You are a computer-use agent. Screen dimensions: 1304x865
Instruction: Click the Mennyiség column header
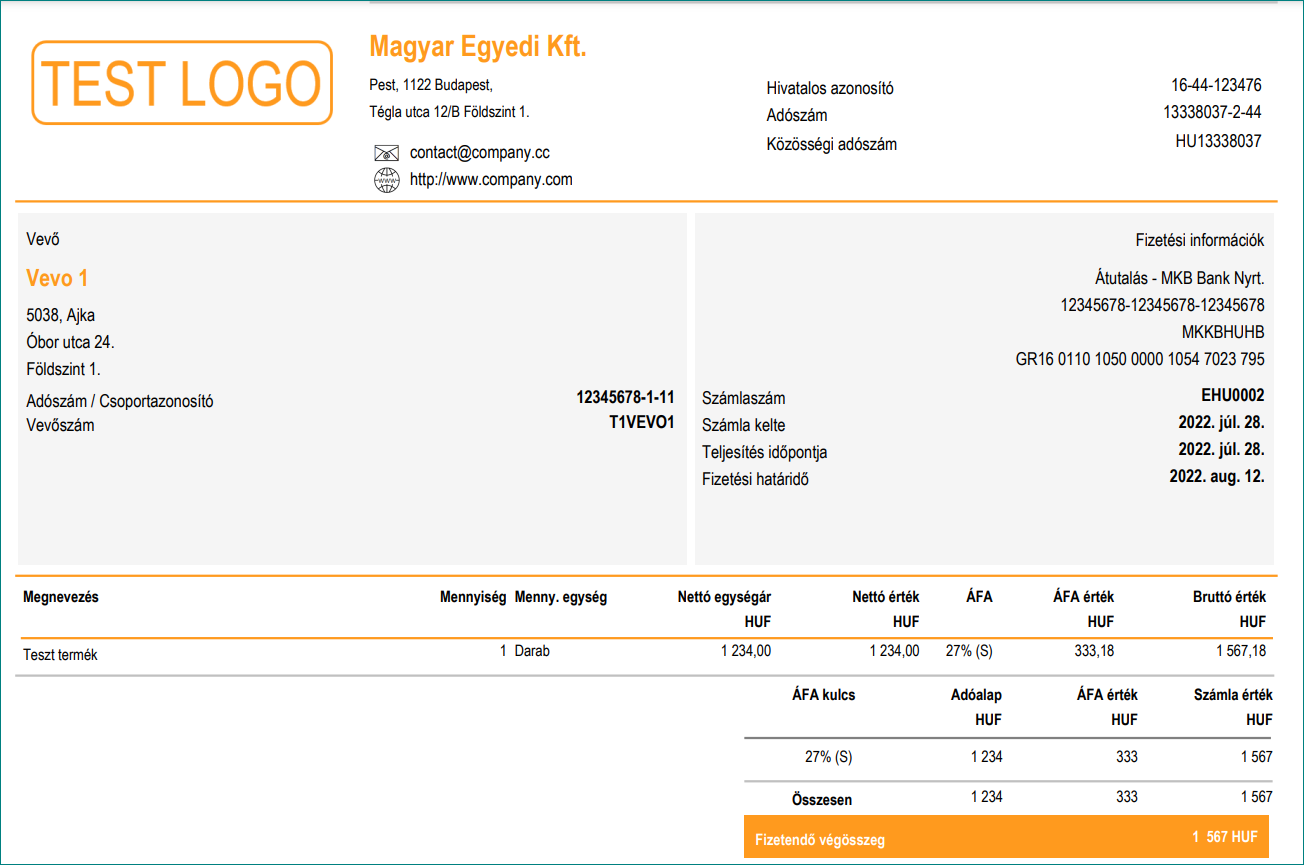(473, 597)
